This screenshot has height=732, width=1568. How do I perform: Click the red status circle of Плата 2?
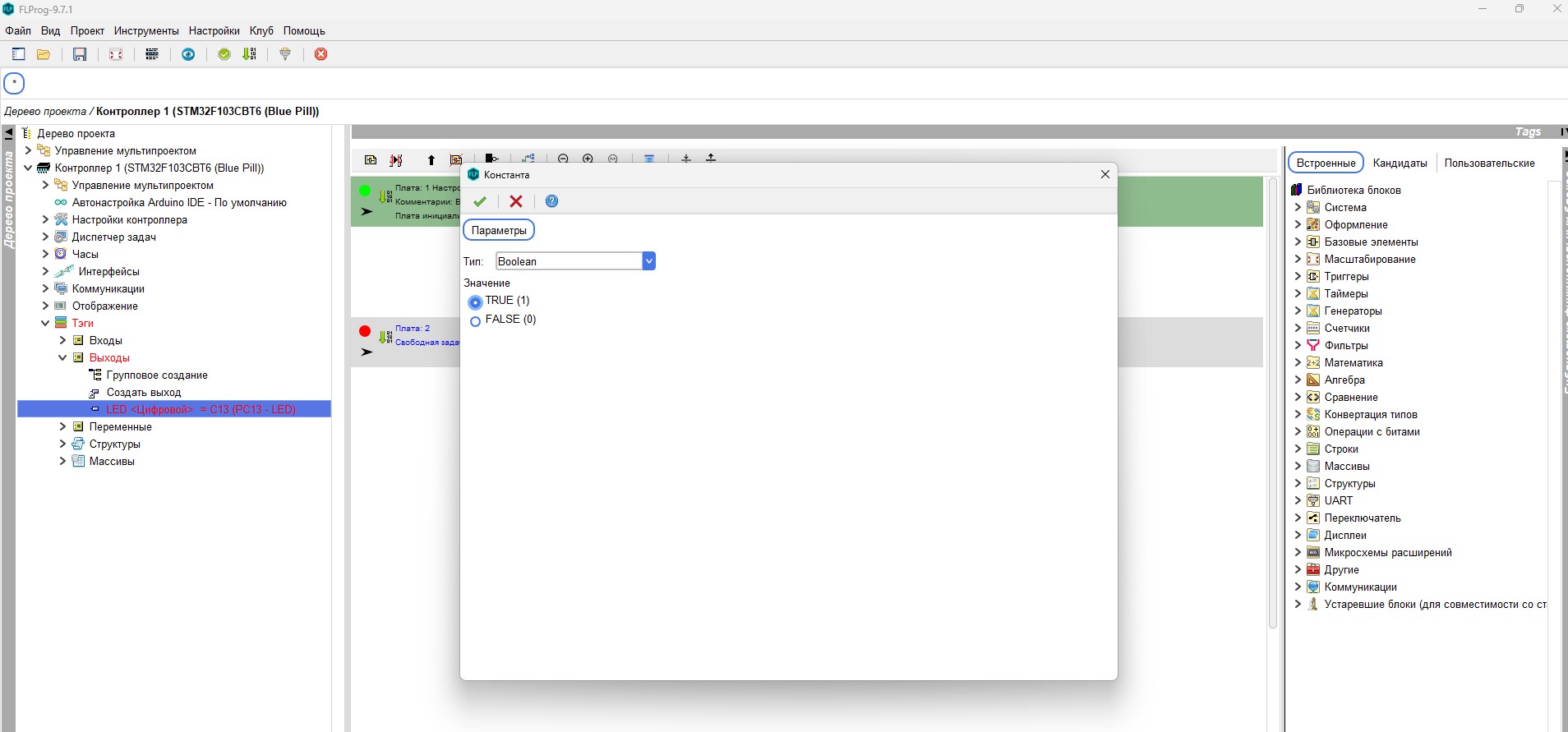[x=365, y=331]
